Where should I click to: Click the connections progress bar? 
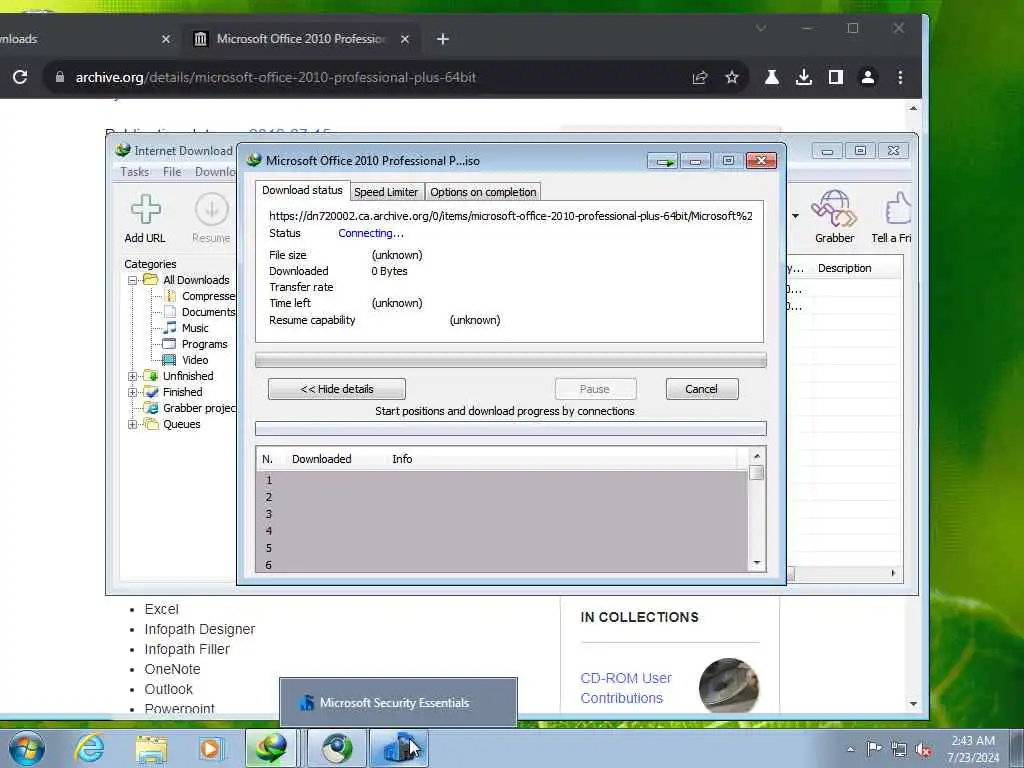511,428
